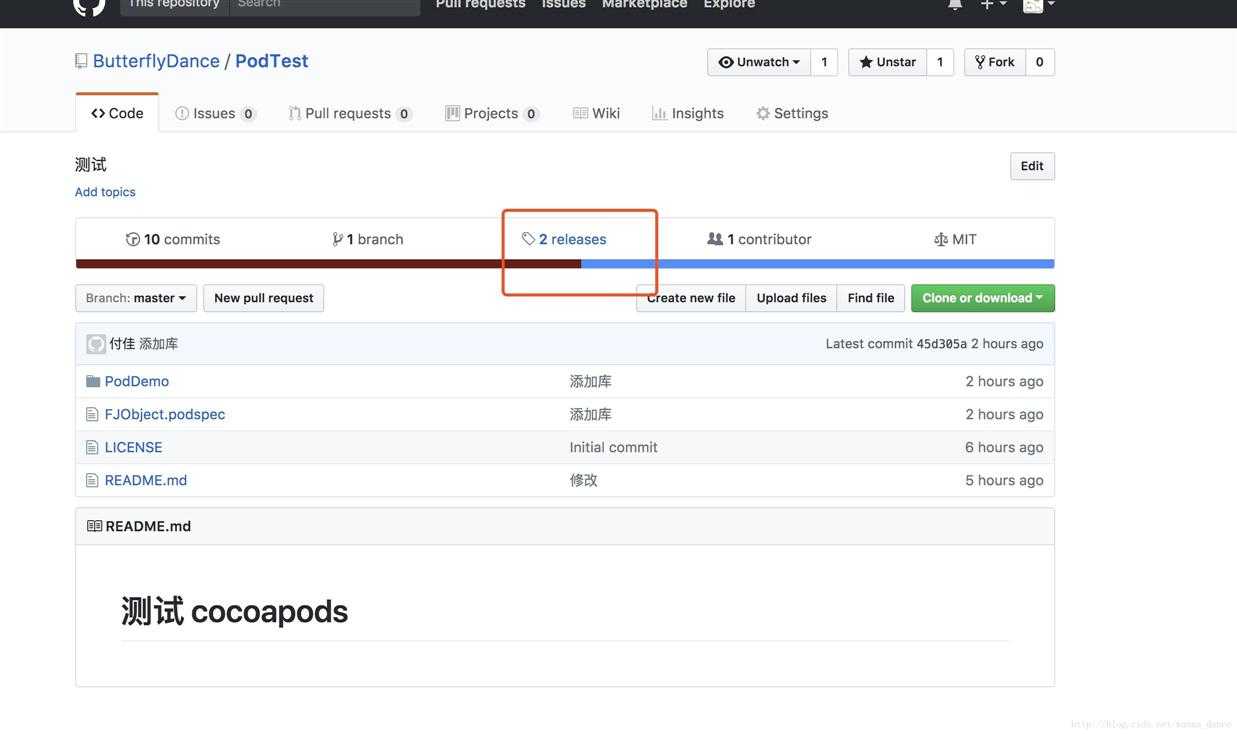Screen dimensions: 1237x734
Task: Click 'This repository' search scope
Action: (x=174, y=4)
